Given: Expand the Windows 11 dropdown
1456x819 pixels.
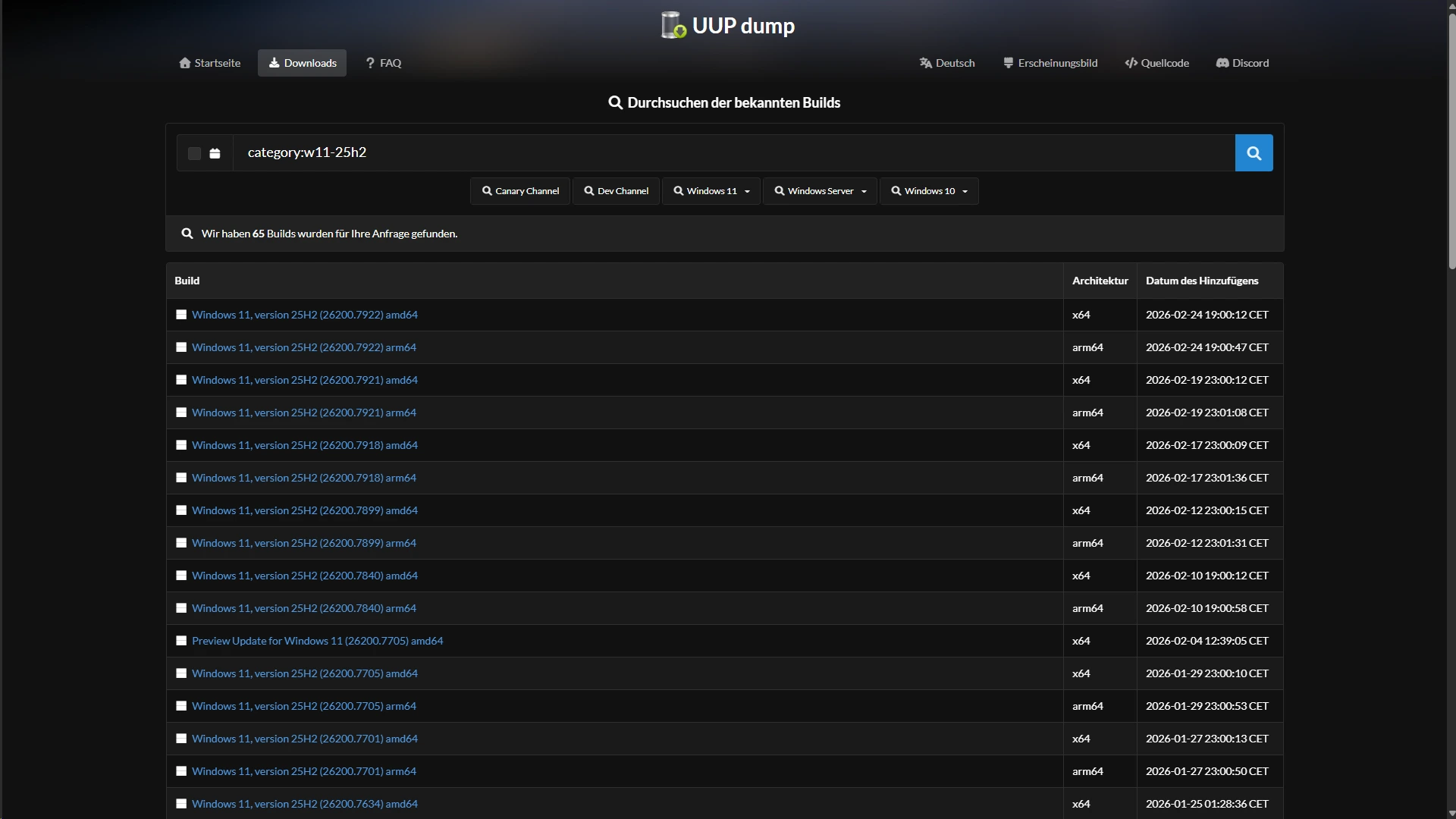Looking at the screenshot, I should (x=711, y=191).
